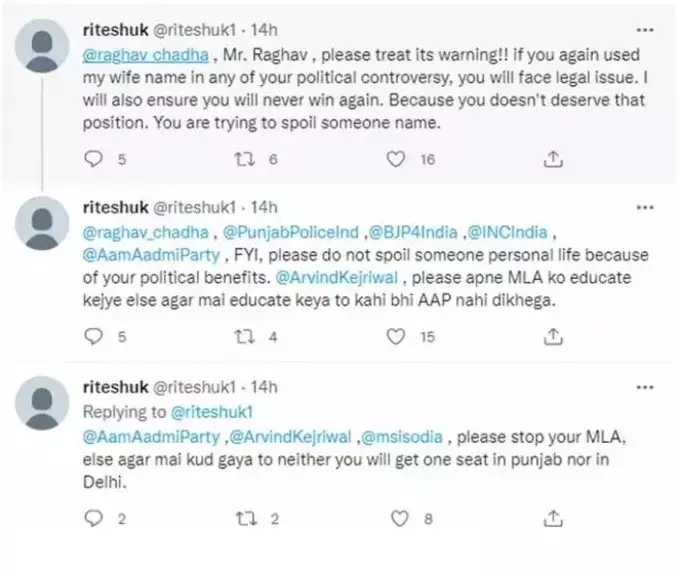
Task: Open riteshuk username on the third tweet
Action: 111,387
